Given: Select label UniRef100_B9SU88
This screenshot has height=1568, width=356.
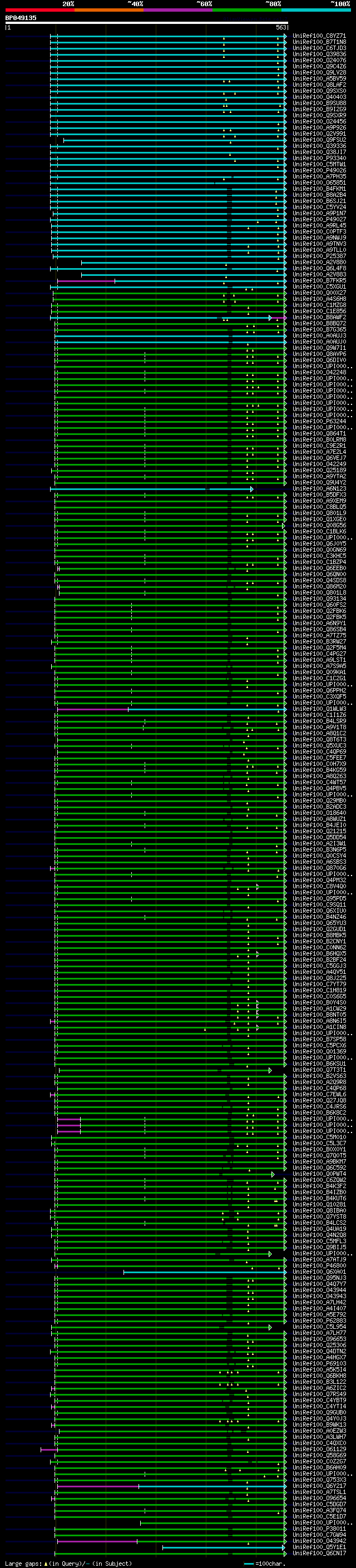Looking at the screenshot, I should (x=319, y=103).
